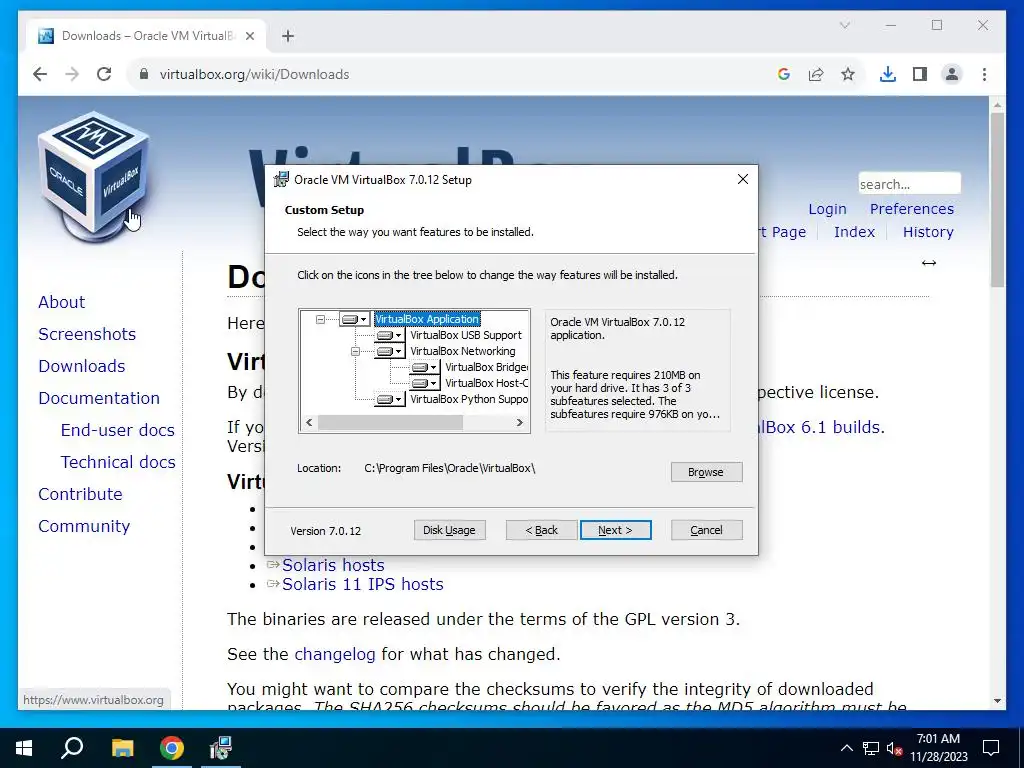Go back in Chrome browser
The image size is (1024, 768).
tap(40, 74)
